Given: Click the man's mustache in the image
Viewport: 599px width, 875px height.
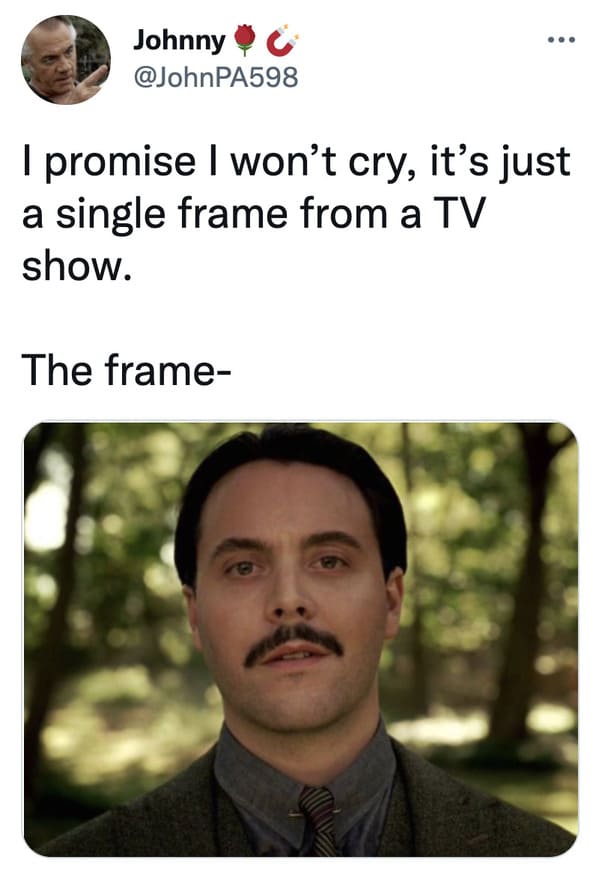Looking at the screenshot, I should point(294,643).
